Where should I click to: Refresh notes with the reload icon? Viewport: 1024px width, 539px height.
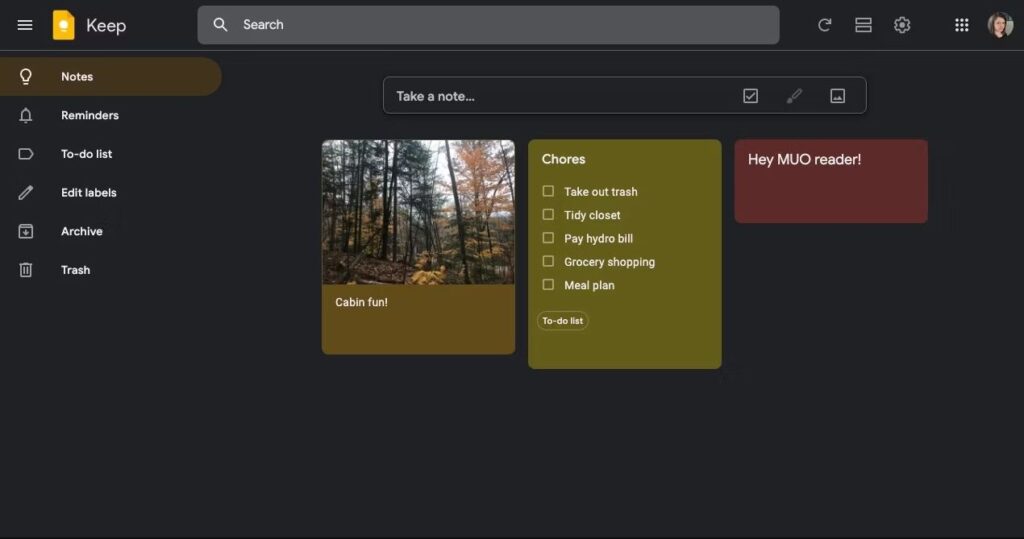824,25
